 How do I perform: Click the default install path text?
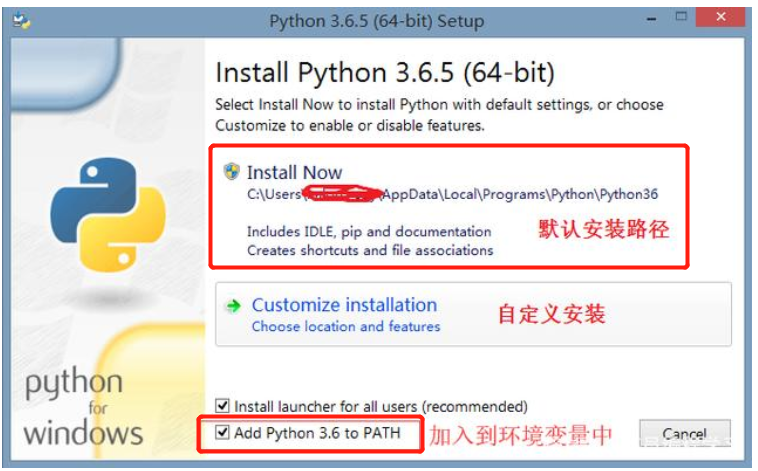point(452,194)
